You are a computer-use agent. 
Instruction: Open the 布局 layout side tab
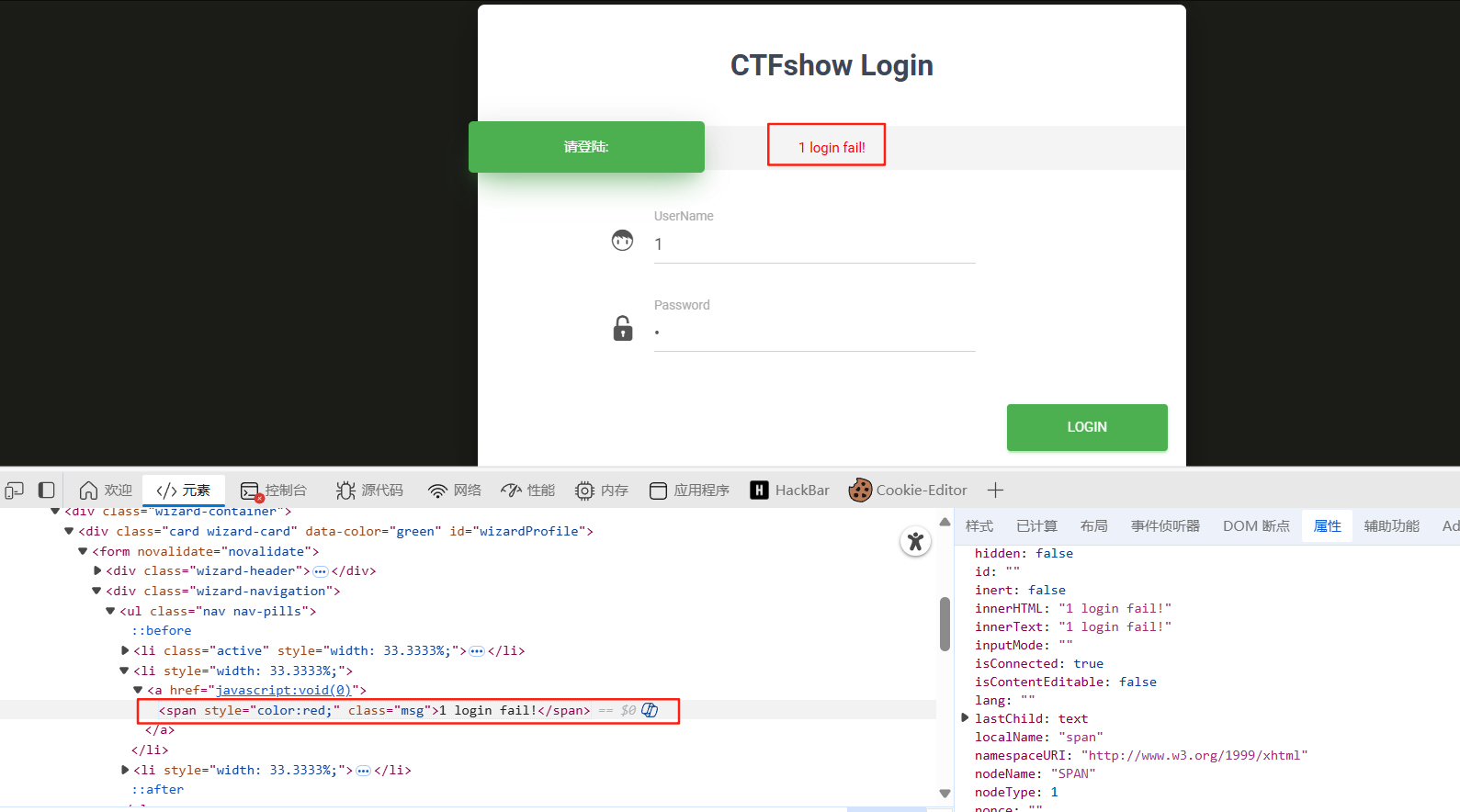pos(1093,526)
